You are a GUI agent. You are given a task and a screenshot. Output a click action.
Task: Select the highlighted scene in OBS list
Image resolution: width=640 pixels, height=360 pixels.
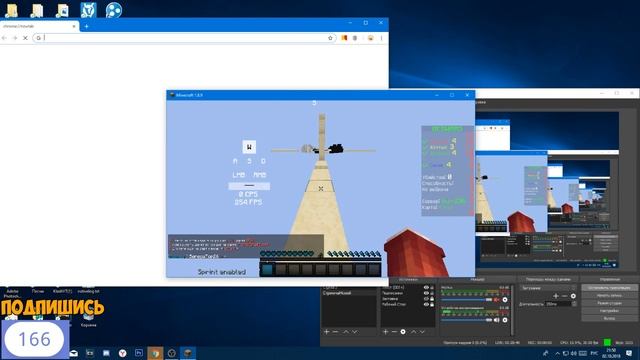(349, 293)
